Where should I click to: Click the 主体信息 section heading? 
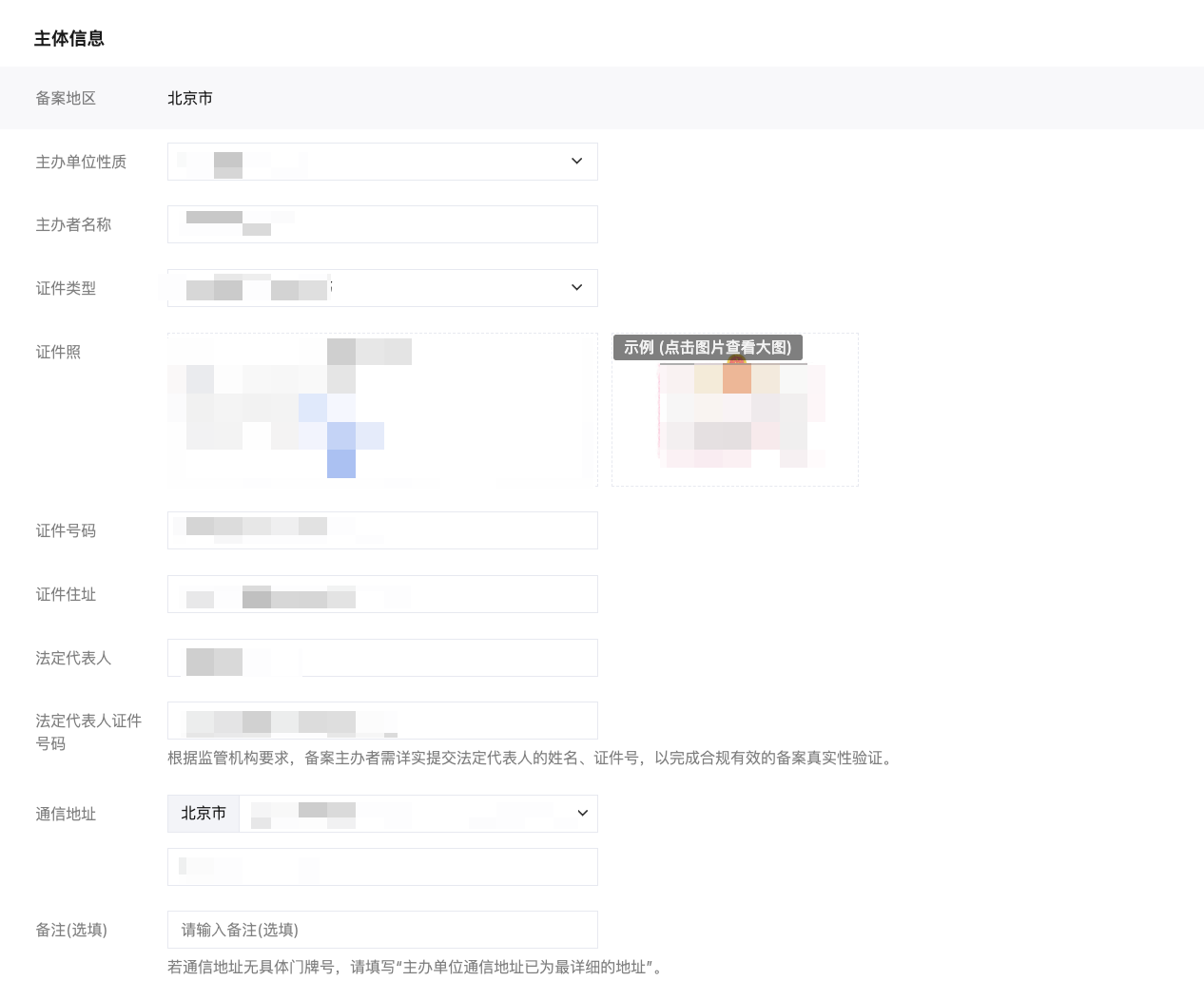pos(69,39)
